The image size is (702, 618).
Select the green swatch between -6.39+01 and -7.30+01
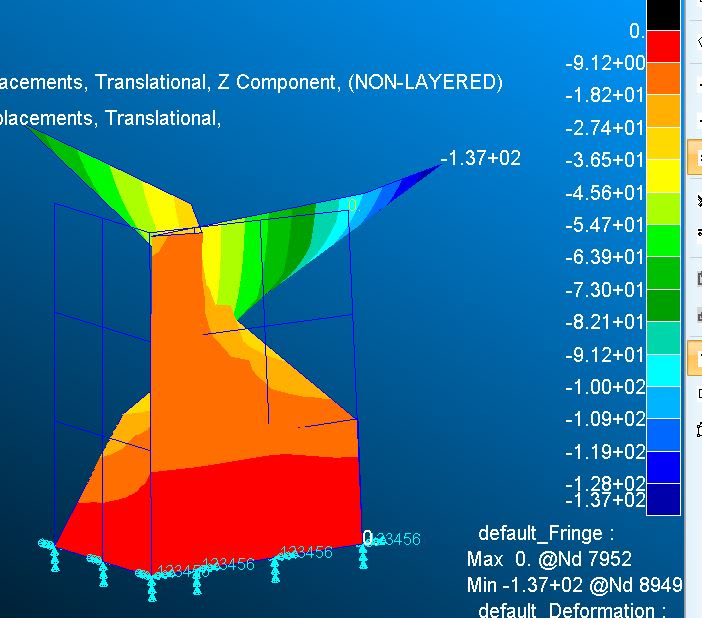click(663, 273)
